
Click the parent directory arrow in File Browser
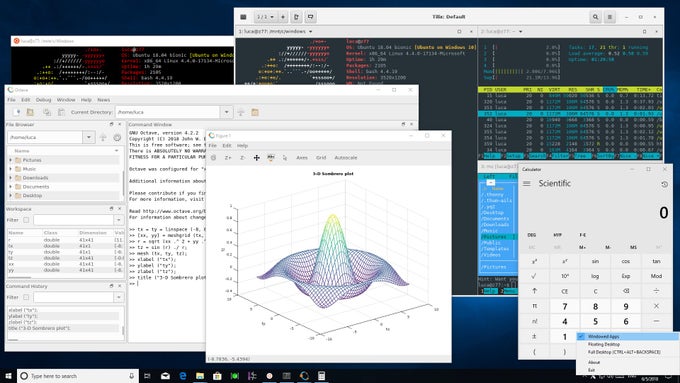click(103, 137)
